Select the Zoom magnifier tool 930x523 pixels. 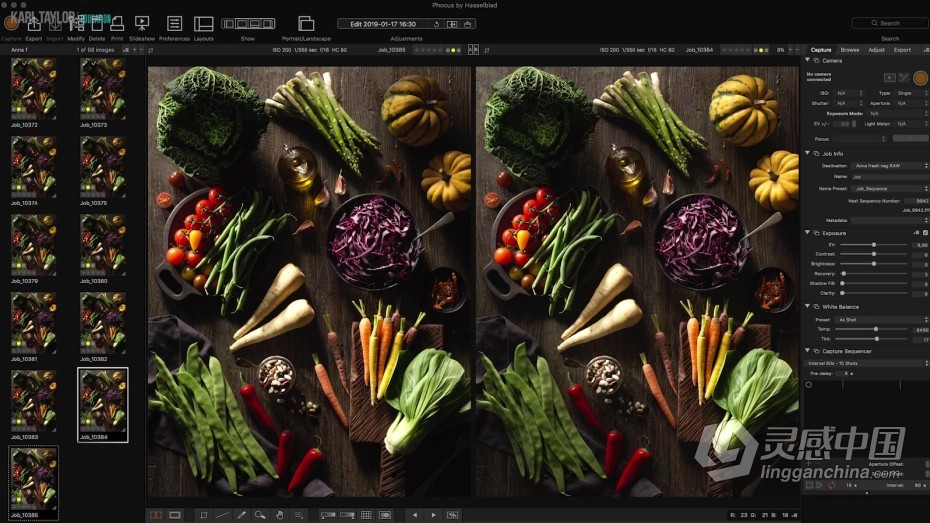pyautogui.click(x=260, y=515)
